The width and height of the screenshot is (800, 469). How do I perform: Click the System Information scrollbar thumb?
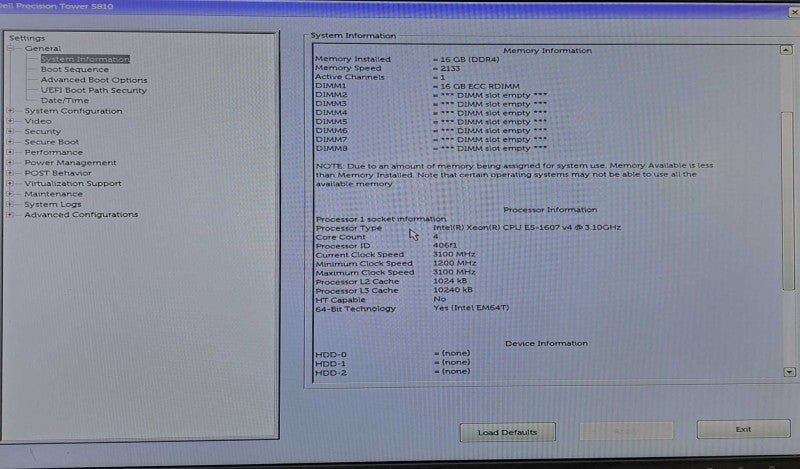coord(788,202)
